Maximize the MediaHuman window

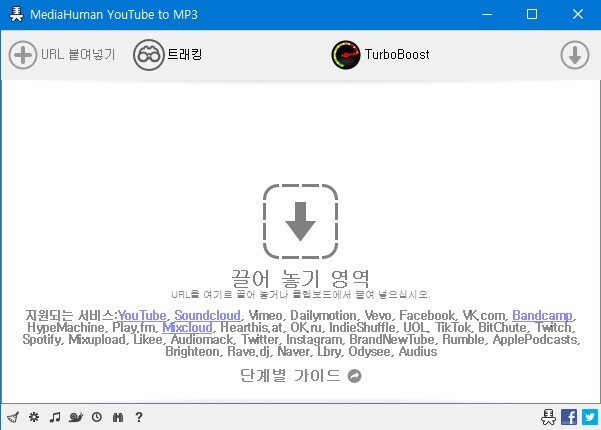pos(532,15)
